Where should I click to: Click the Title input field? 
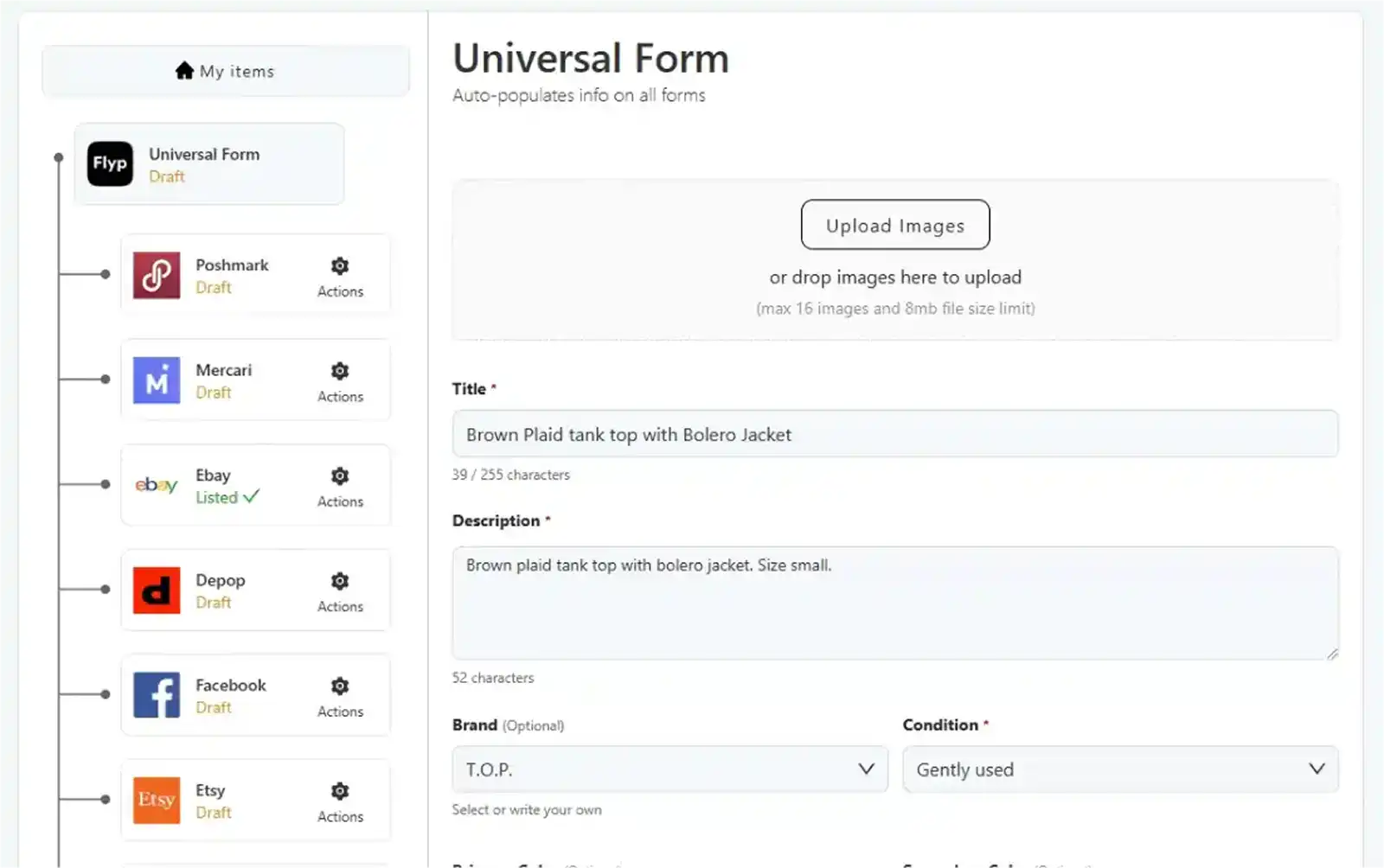point(894,434)
